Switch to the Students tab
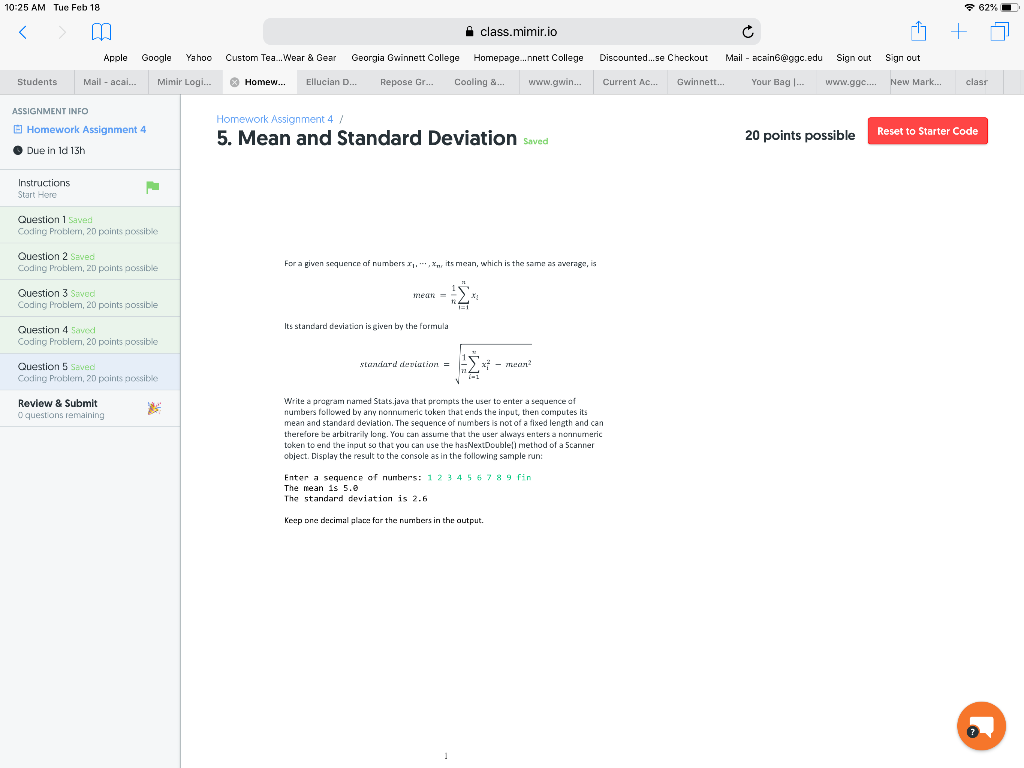The width and height of the screenshot is (1024, 768). pos(37,81)
